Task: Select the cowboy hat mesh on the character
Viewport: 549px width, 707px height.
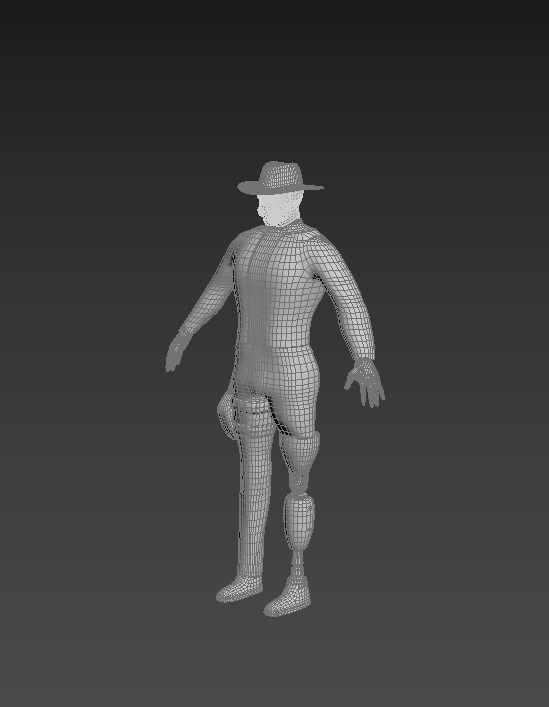Action: coord(280,178)
